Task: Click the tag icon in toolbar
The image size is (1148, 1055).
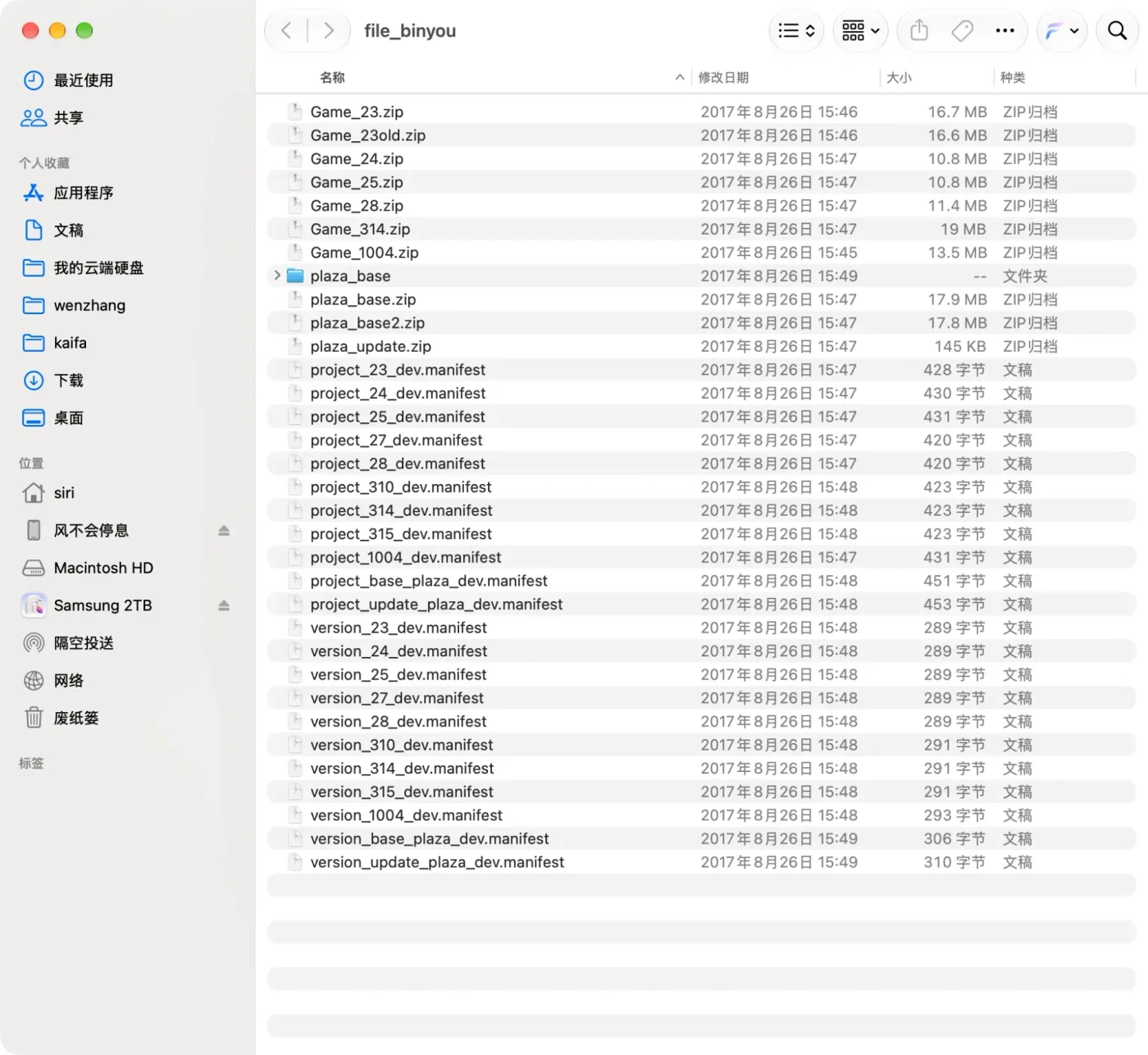Action: click(x=962, y=31)
